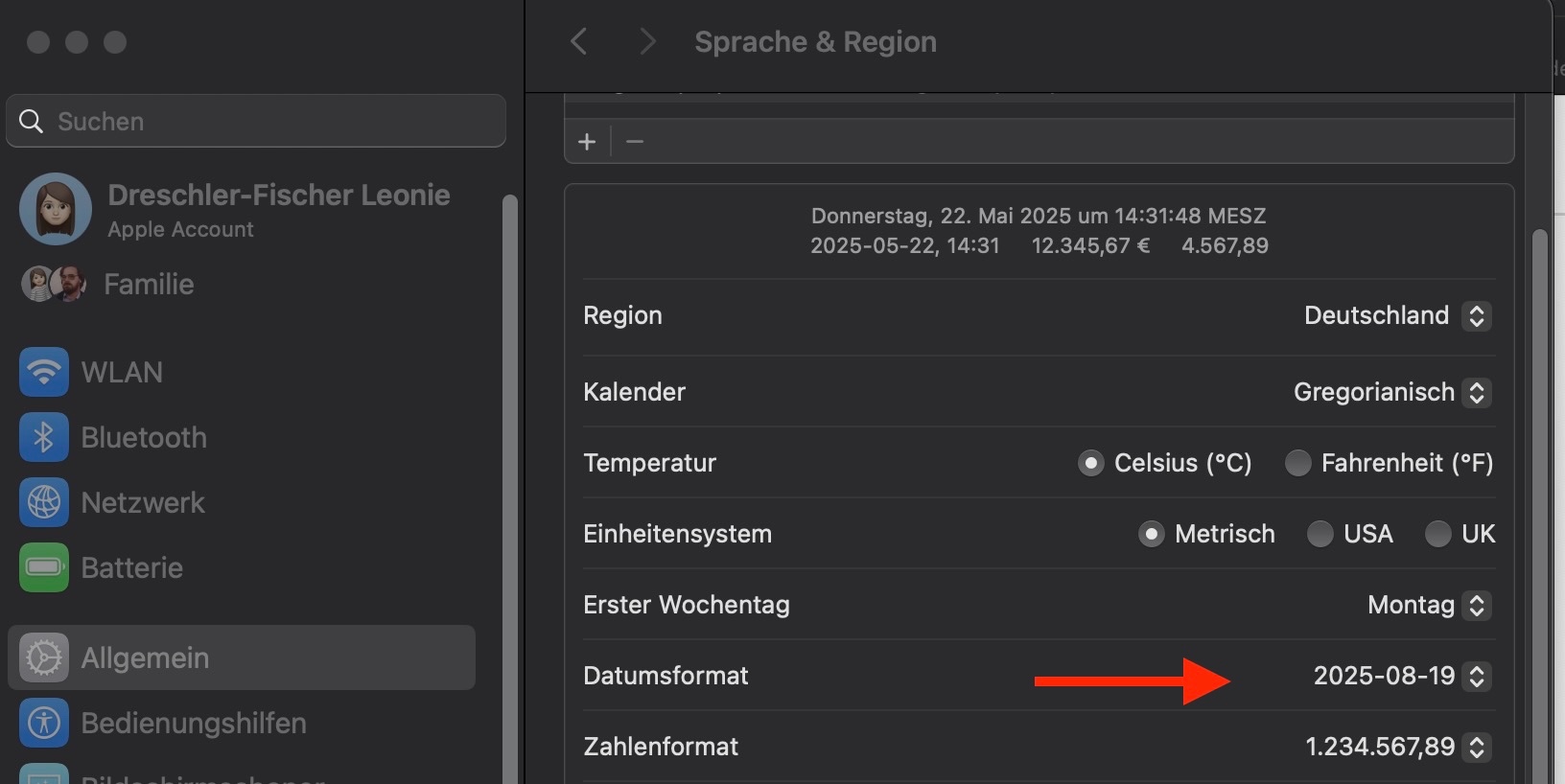Viewport: 1565px width, 784px height.
Task: Click the Allgemein gear icon
Action: tap(44, 657)
